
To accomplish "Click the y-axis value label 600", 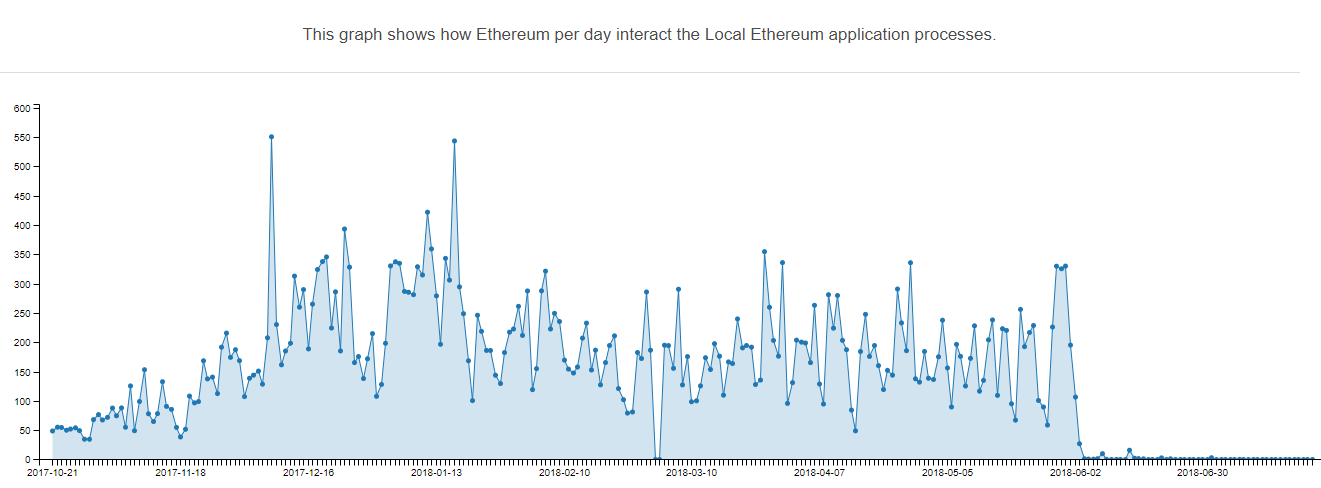I will [x=21, y=108].
